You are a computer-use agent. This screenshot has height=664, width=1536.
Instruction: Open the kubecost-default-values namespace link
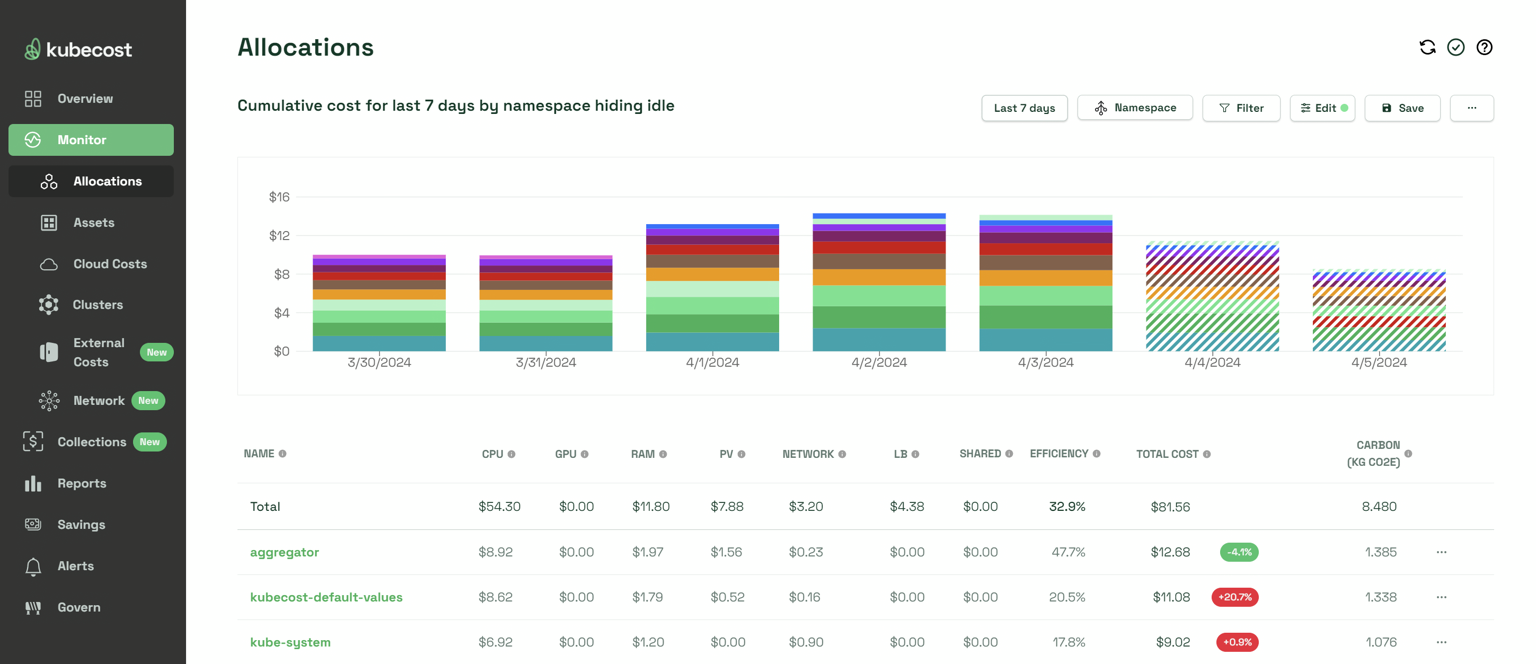tap(326, 597)
